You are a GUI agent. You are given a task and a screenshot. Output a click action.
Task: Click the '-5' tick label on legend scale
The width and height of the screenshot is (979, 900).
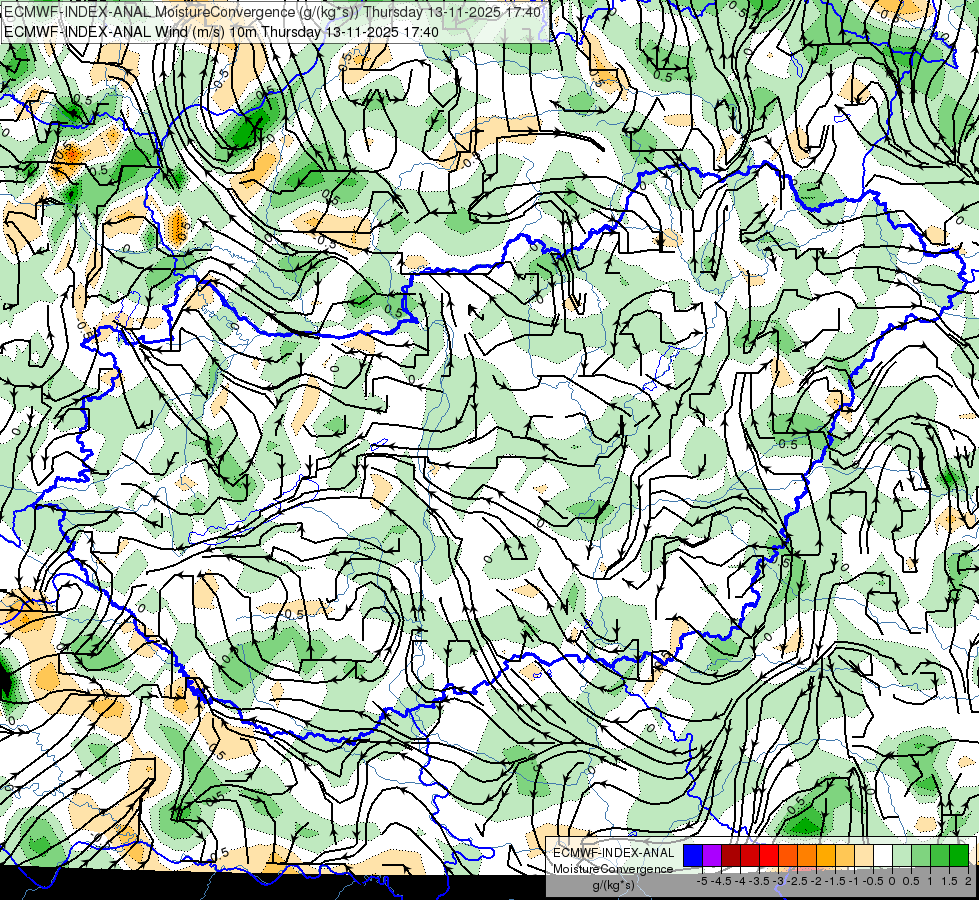point(702,881)
